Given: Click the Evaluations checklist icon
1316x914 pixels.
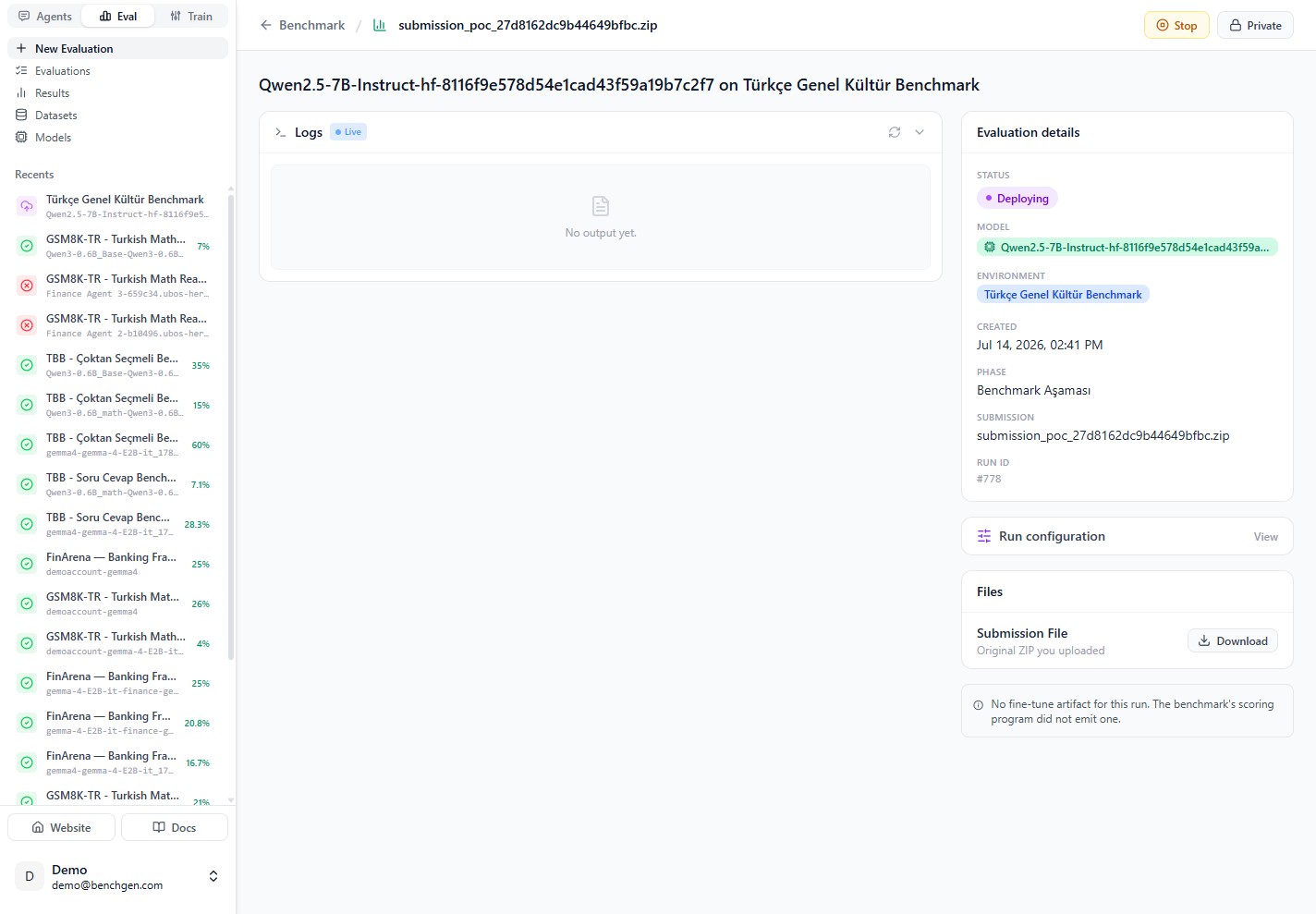Looking at the screenshot, I should pos(21,71).
